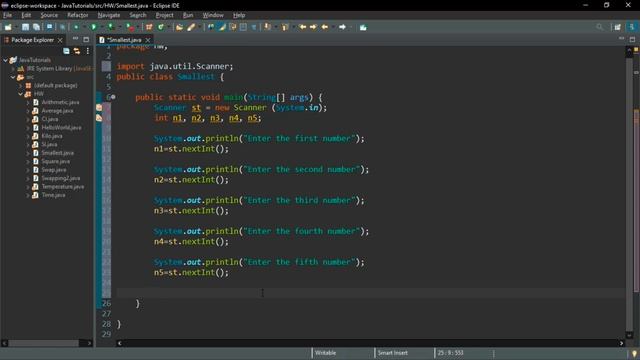The width and height of the screenshot is (640, 360).
Task: Click the Pin Editor icon
Action: coord(363,27)
